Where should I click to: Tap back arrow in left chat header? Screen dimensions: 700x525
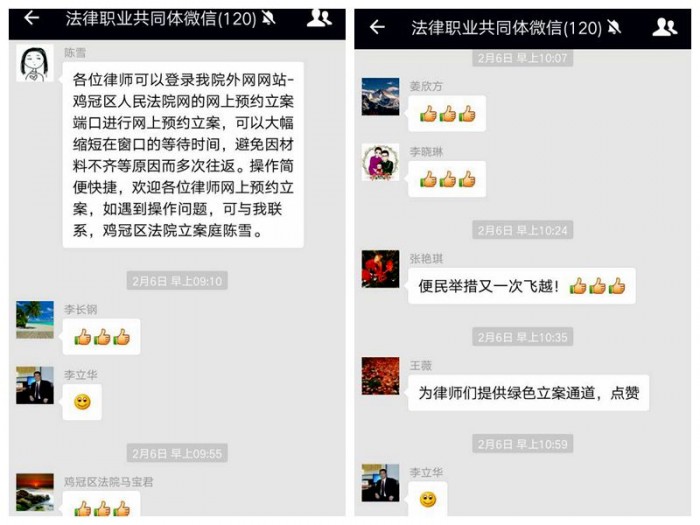[32, 18]
